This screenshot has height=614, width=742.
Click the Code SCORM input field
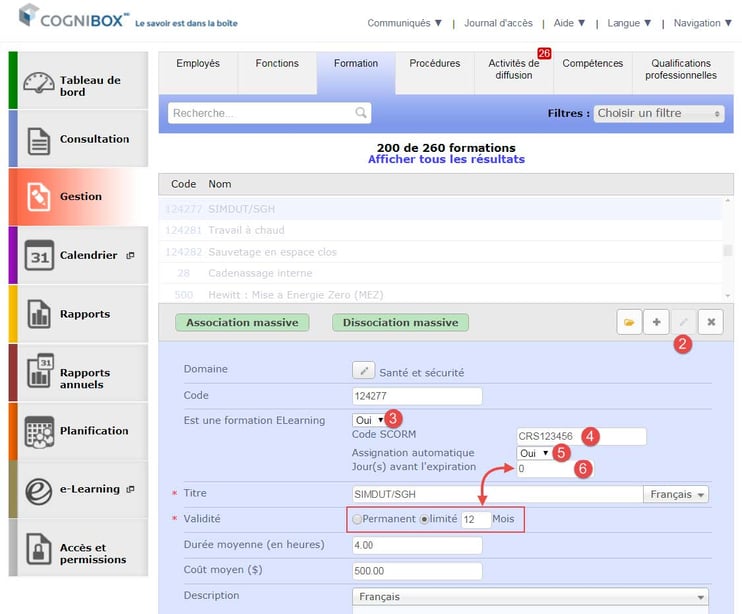pyautogui.click(x=581, y=436)
